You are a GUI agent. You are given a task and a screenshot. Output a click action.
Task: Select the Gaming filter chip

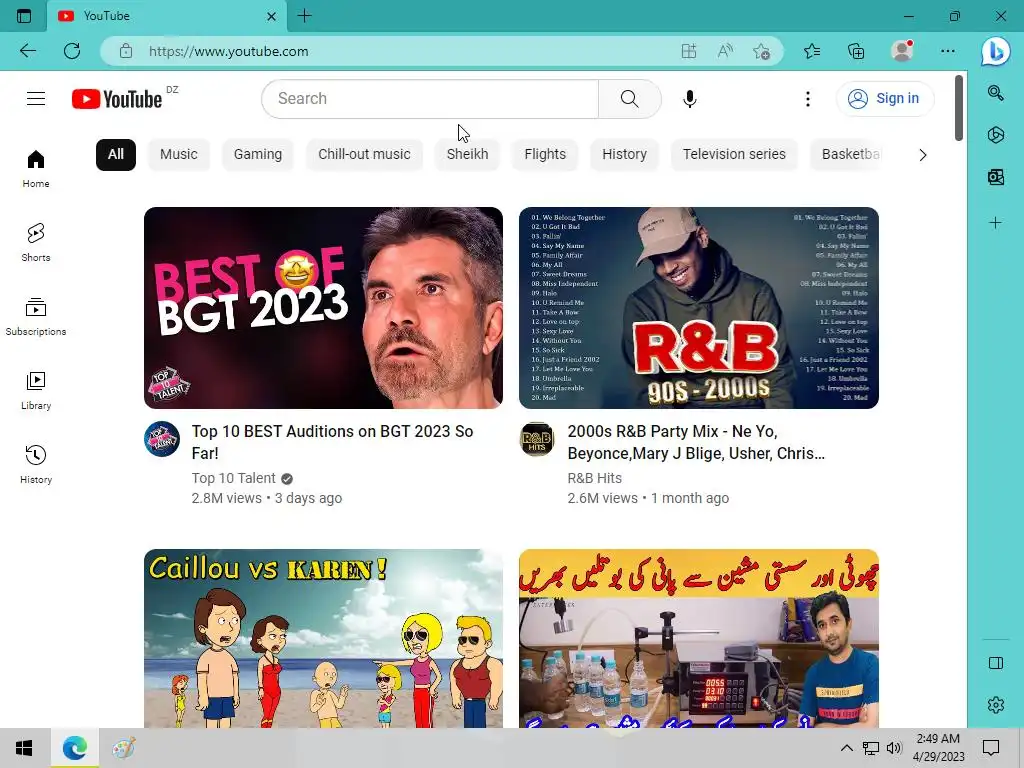258,155
